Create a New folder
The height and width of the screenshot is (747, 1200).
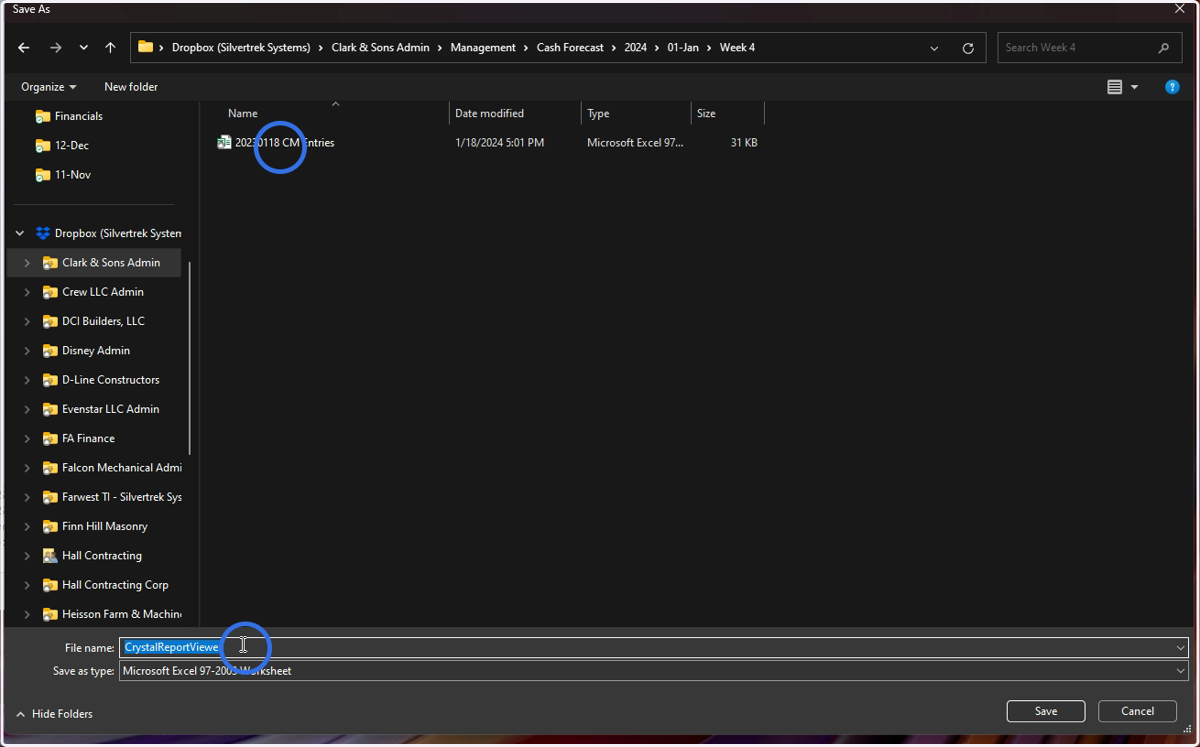pos(131,87)
